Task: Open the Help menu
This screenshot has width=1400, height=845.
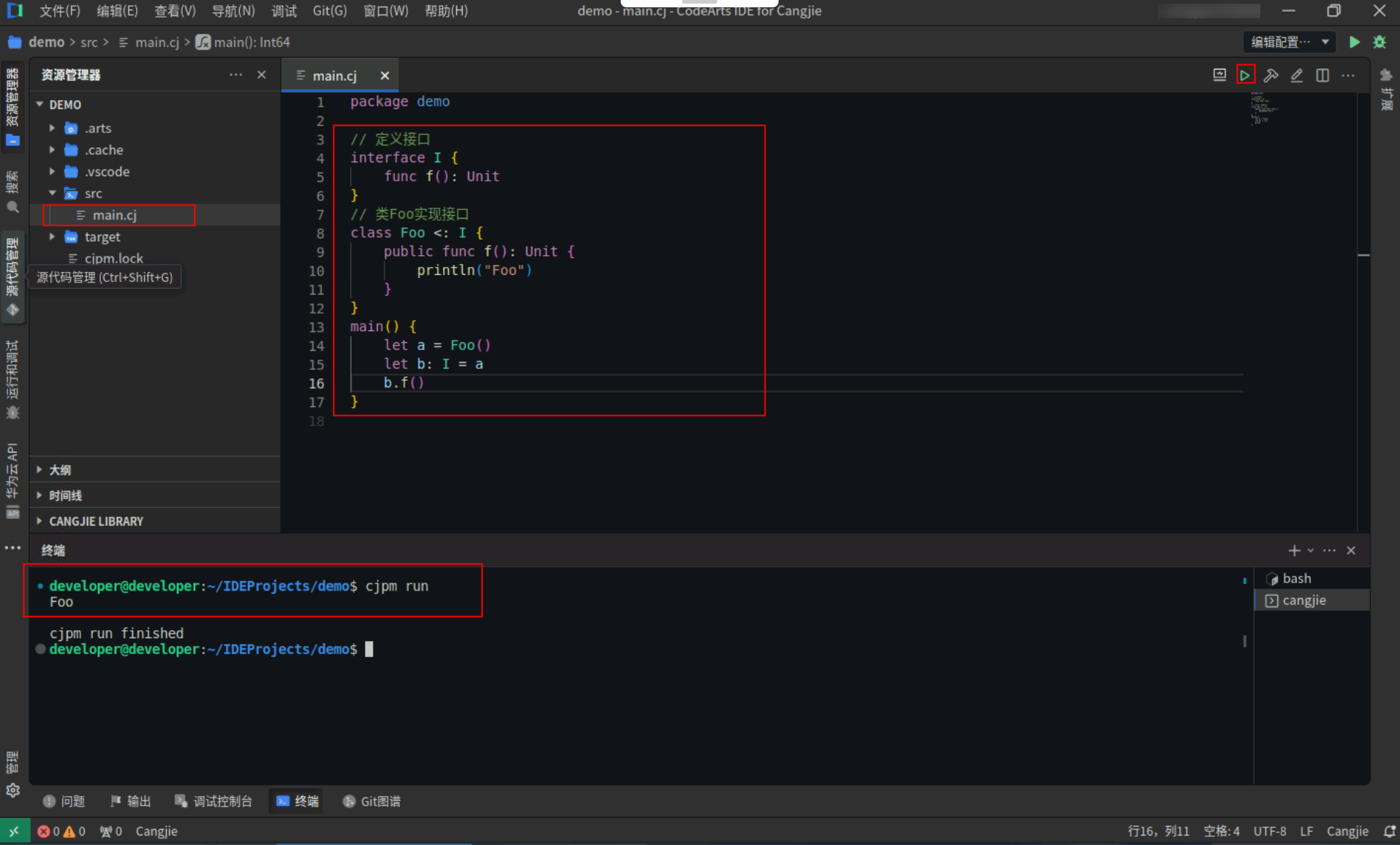Action: tap(446, 11)
